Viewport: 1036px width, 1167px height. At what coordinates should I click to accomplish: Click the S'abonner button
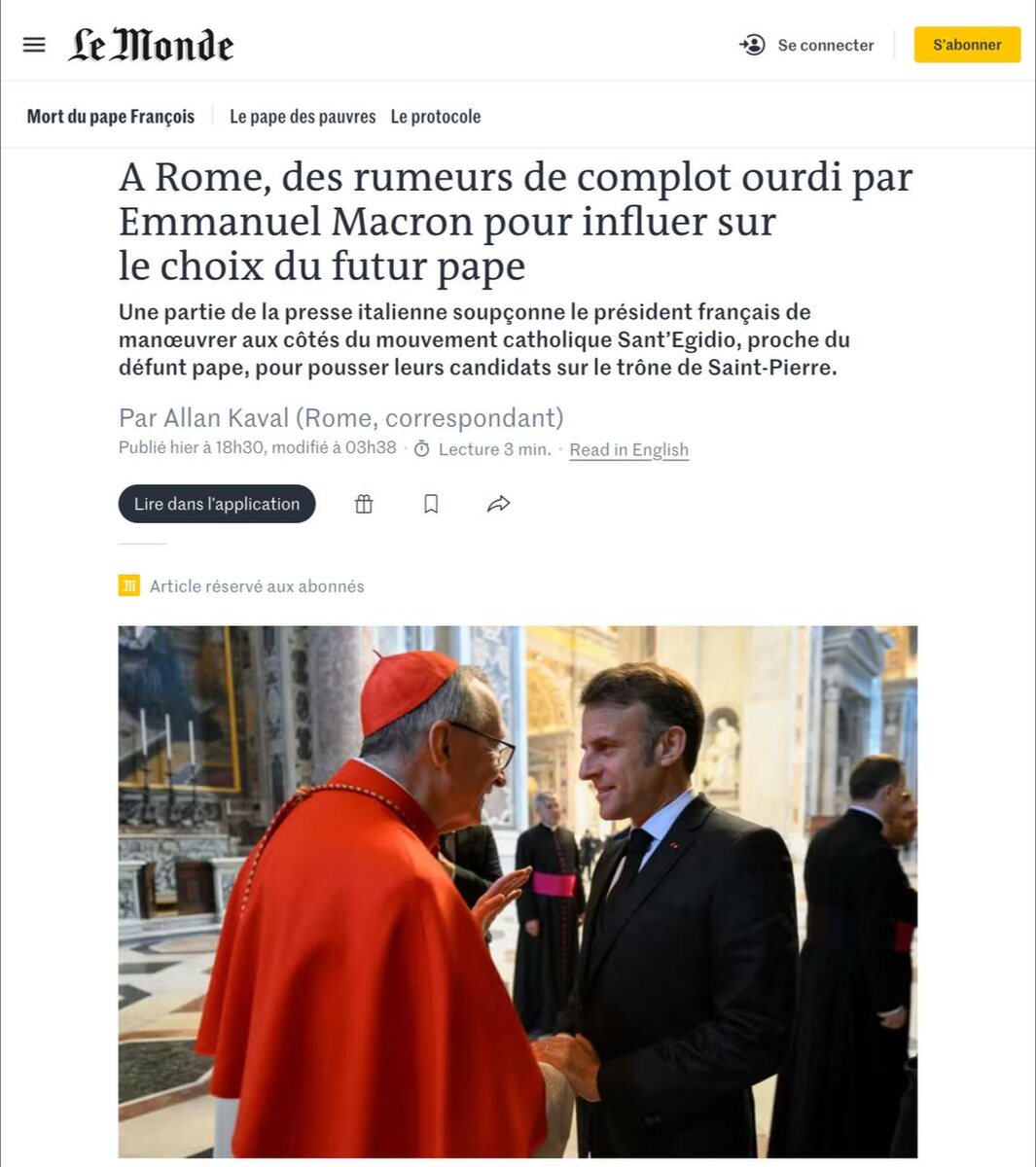coord(967,45)
